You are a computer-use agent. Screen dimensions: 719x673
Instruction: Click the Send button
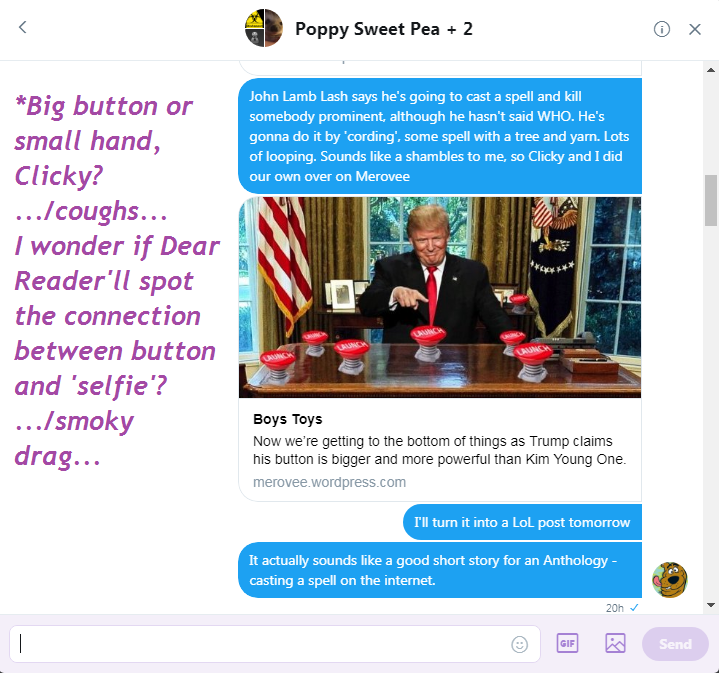(x=675, y=644)
